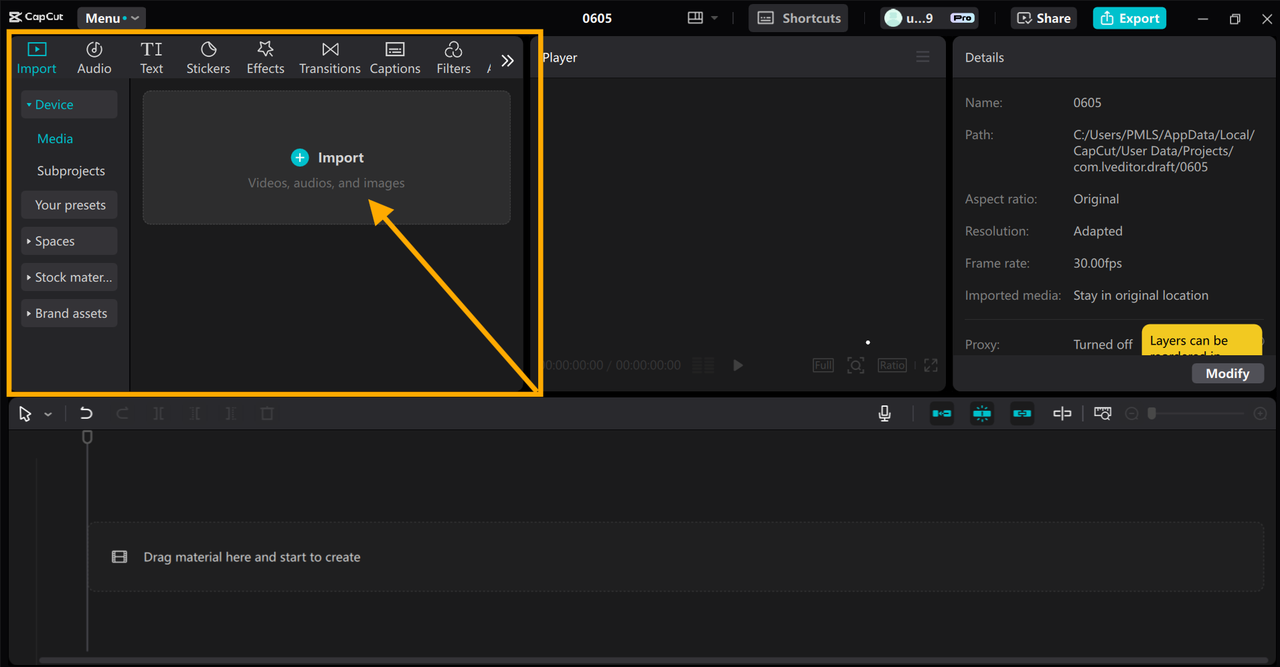1280x667 pixels.
Task: Expand the Stock materials section
Action: 68,276
